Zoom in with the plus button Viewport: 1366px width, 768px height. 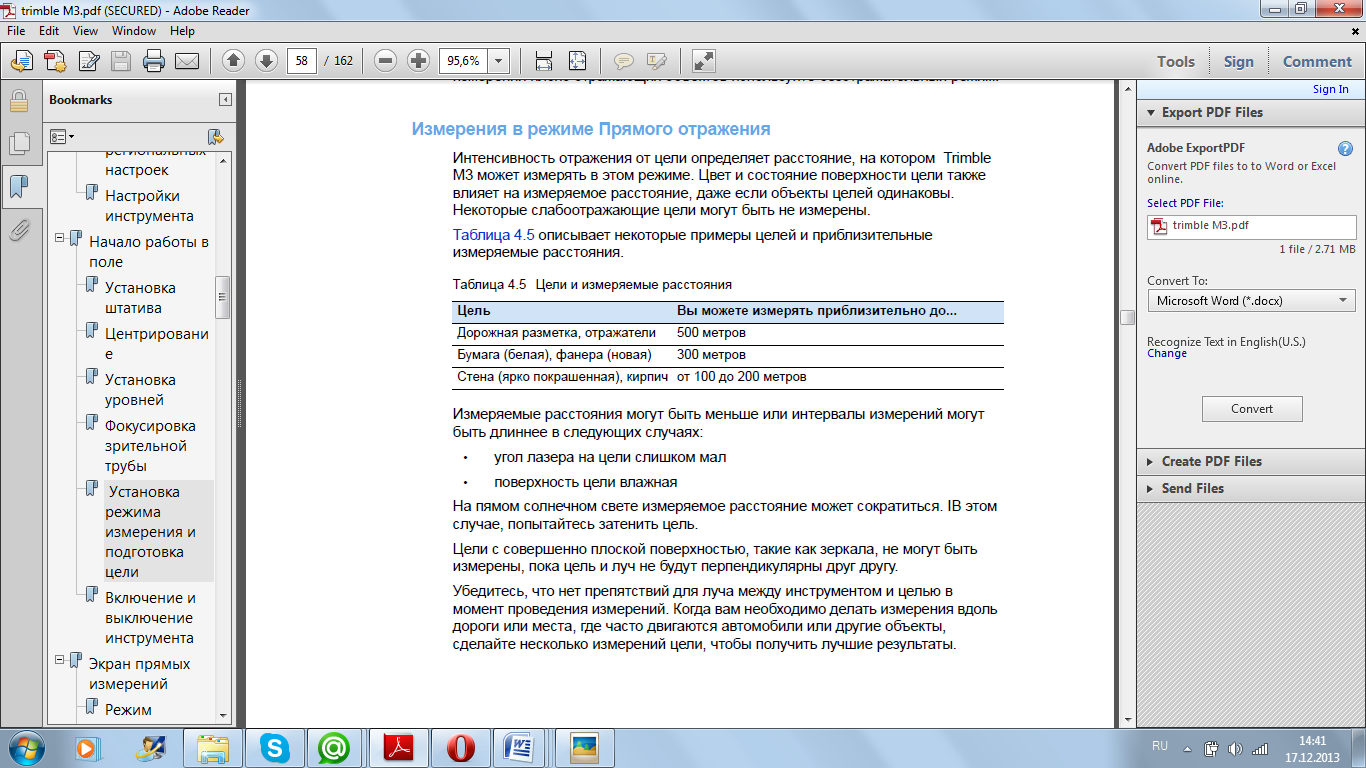pos(419,61)
